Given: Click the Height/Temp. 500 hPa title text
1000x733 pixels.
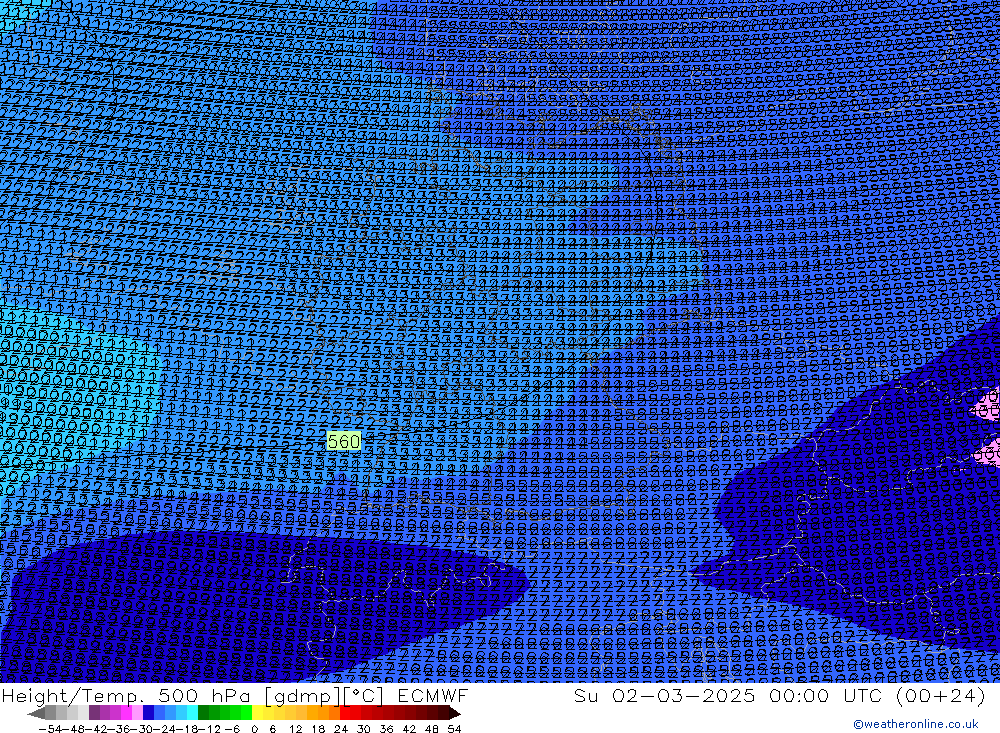Looking at the screenshot, I should pos(127,695).
